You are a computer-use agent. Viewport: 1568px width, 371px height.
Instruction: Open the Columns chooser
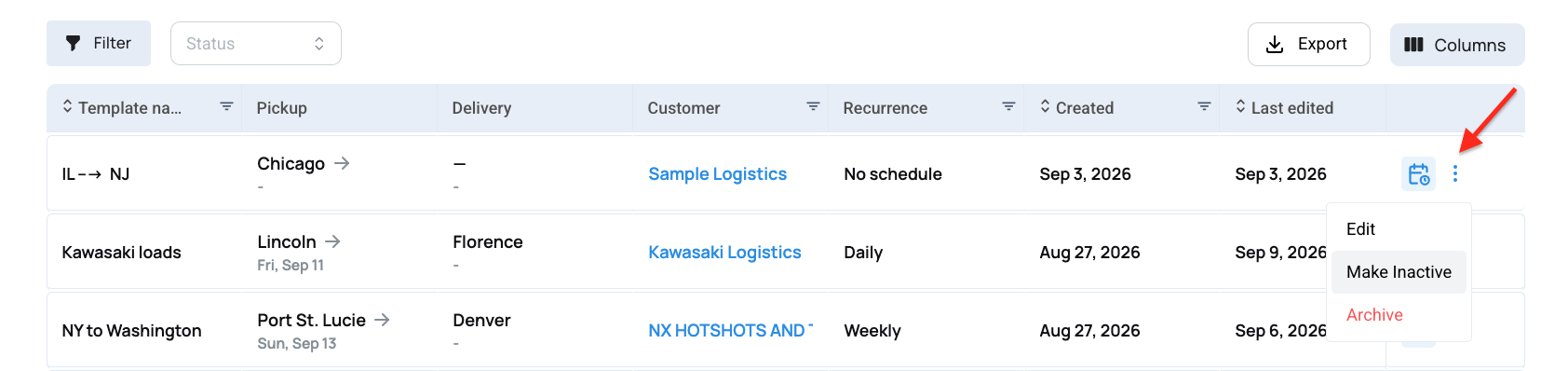click(x=1457, y=45)
